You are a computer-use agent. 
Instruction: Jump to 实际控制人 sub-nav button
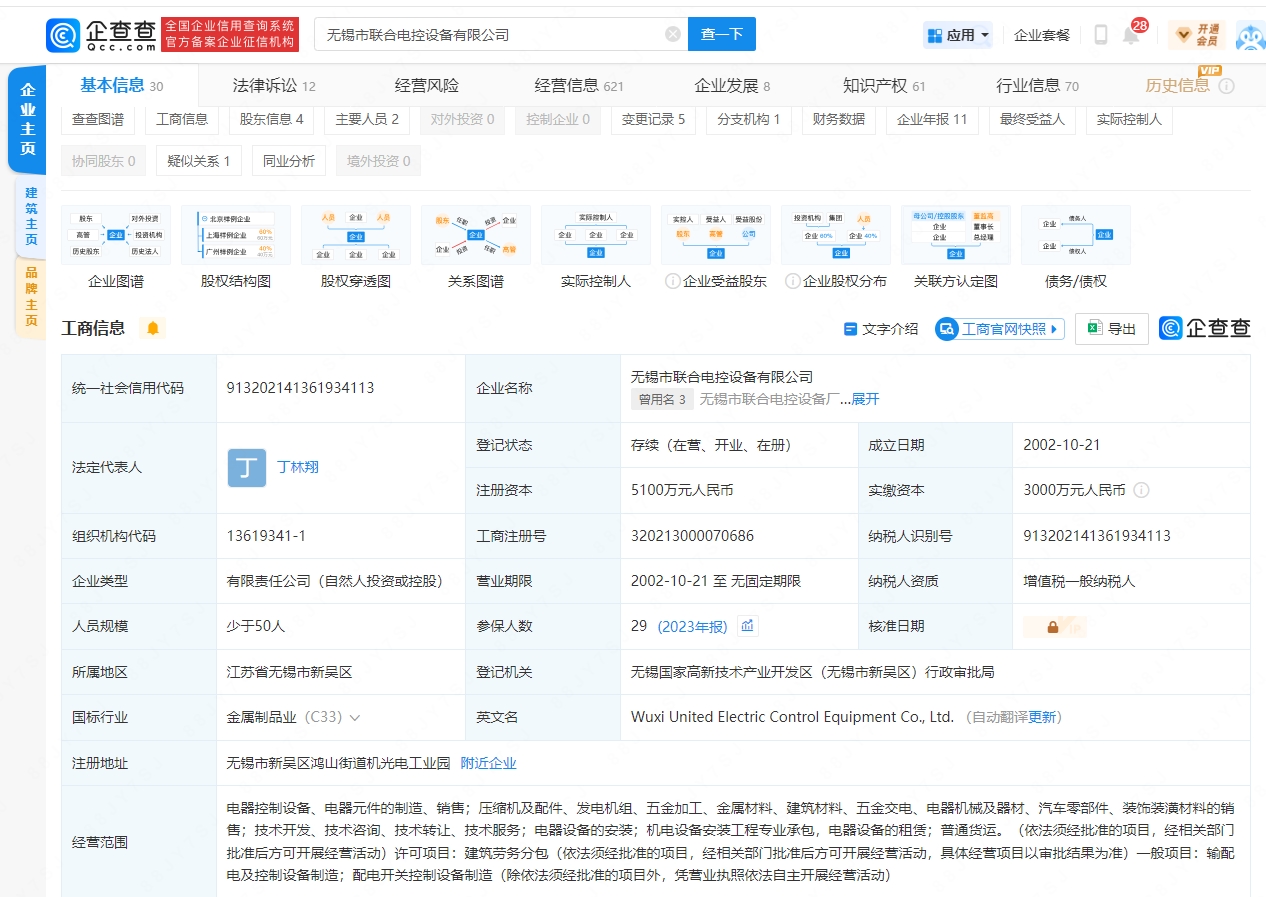click(x=1129, y=119)
